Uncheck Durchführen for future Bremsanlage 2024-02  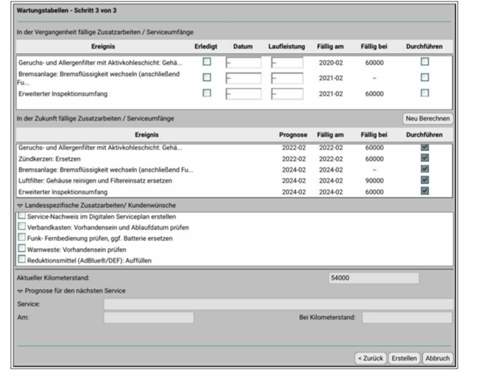click(425, 169)
